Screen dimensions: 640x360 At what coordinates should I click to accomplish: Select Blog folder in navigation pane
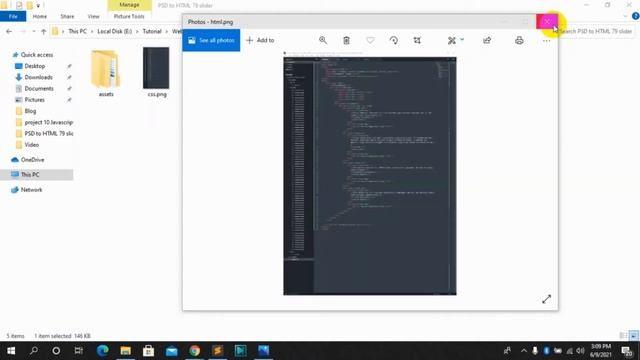pos(30,111)
